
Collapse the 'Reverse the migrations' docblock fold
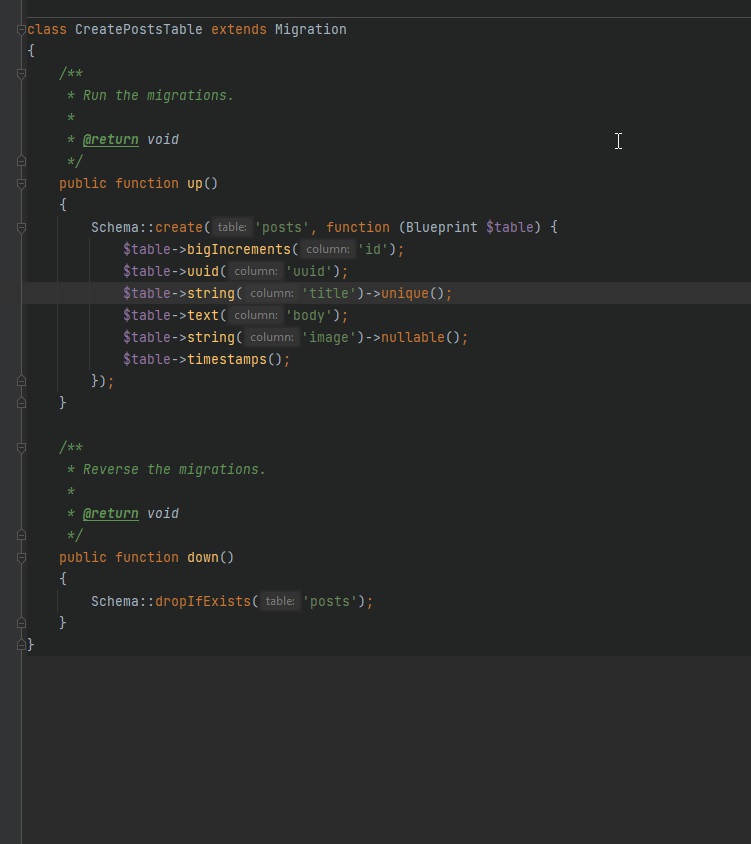(22, 448)
